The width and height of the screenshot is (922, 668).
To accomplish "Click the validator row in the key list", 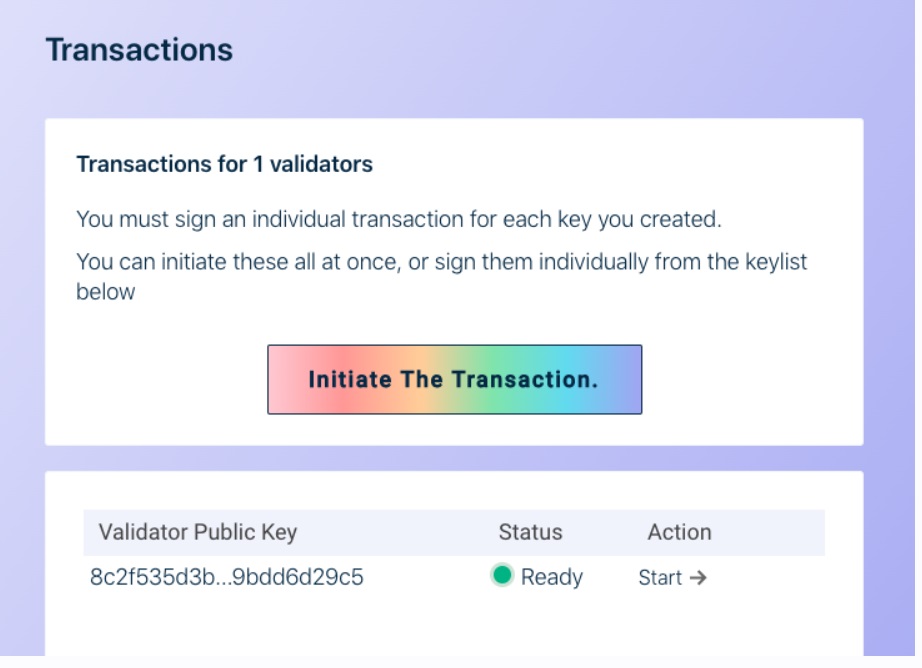I will [454, 577].
